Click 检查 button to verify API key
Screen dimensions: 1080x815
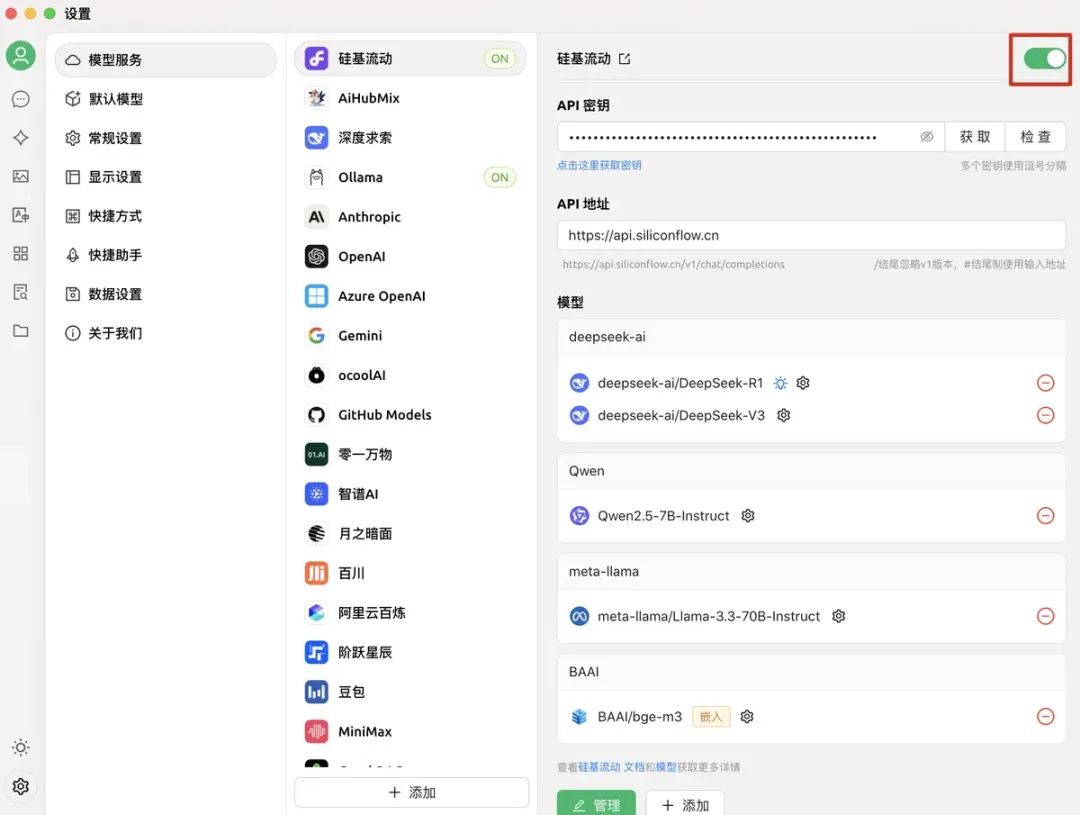pyautogui.click(x=1035, y=137)
